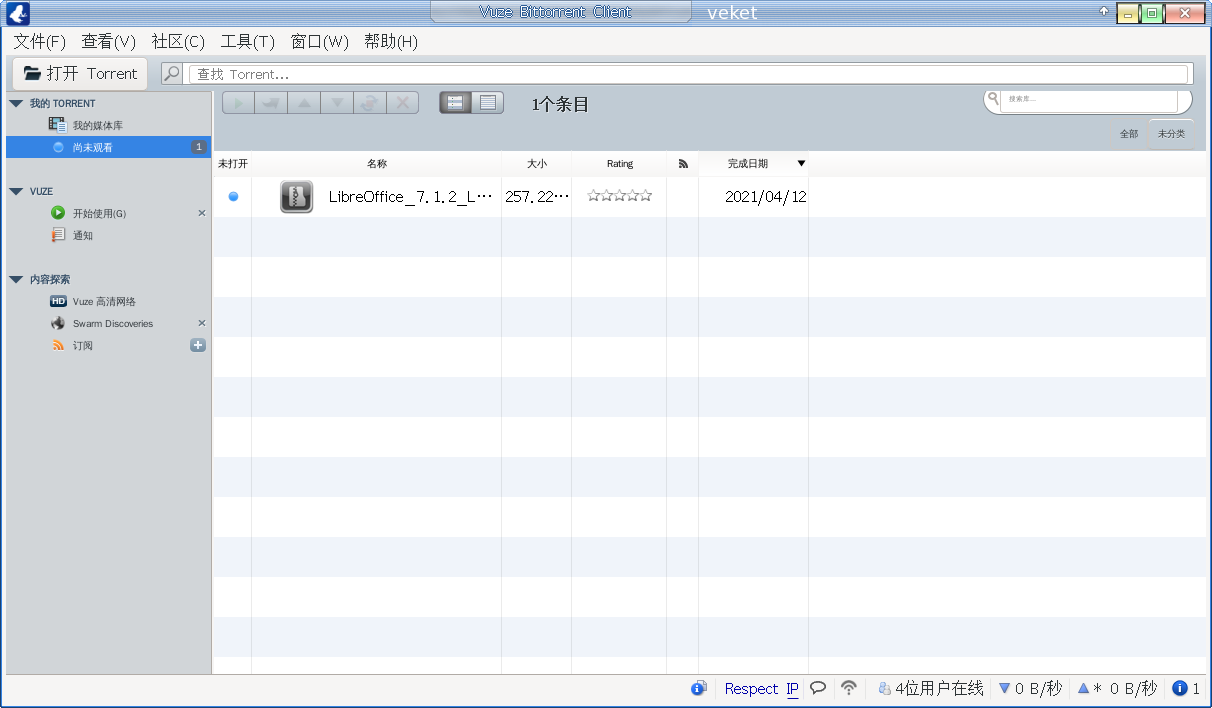1212x708 pixels.
Task: Select 我的媒体库 in the sidebar
Action: 108,125
